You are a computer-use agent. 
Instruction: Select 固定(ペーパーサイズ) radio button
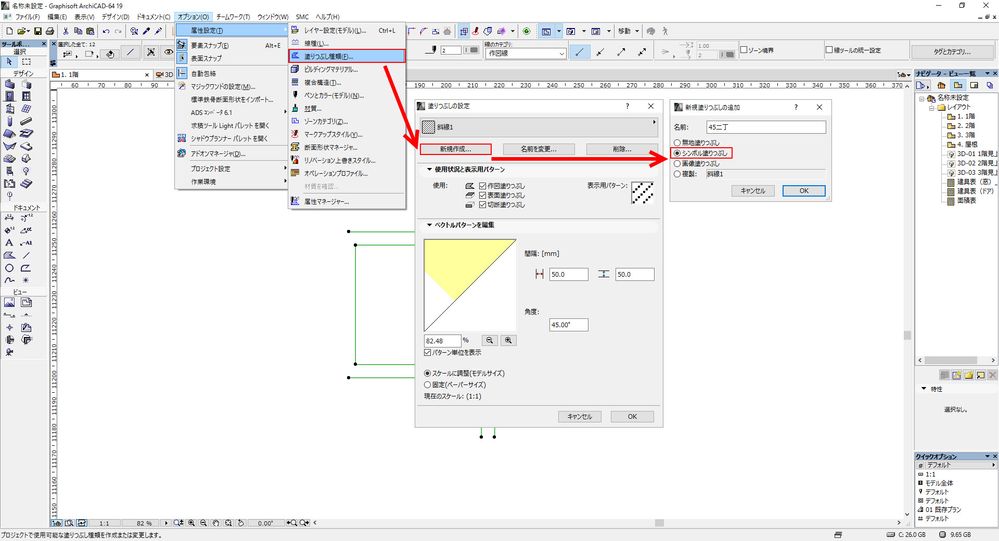(428, 385)
